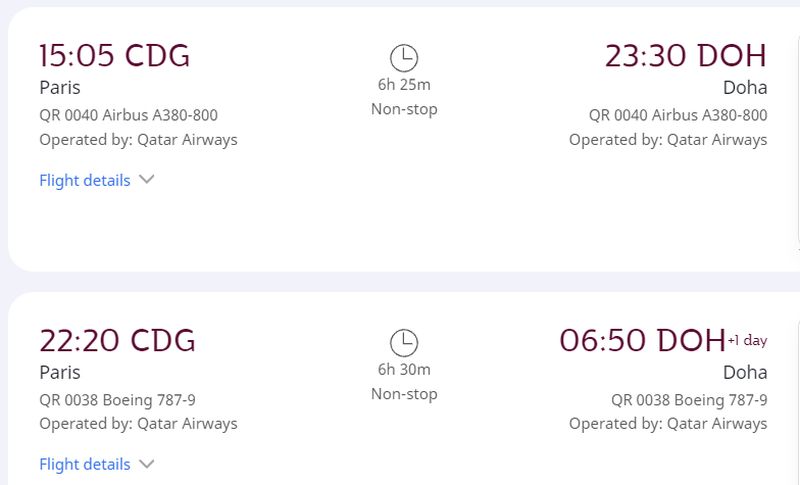
Task: Click Doha city name on first flight
Action: click(745, 88)
